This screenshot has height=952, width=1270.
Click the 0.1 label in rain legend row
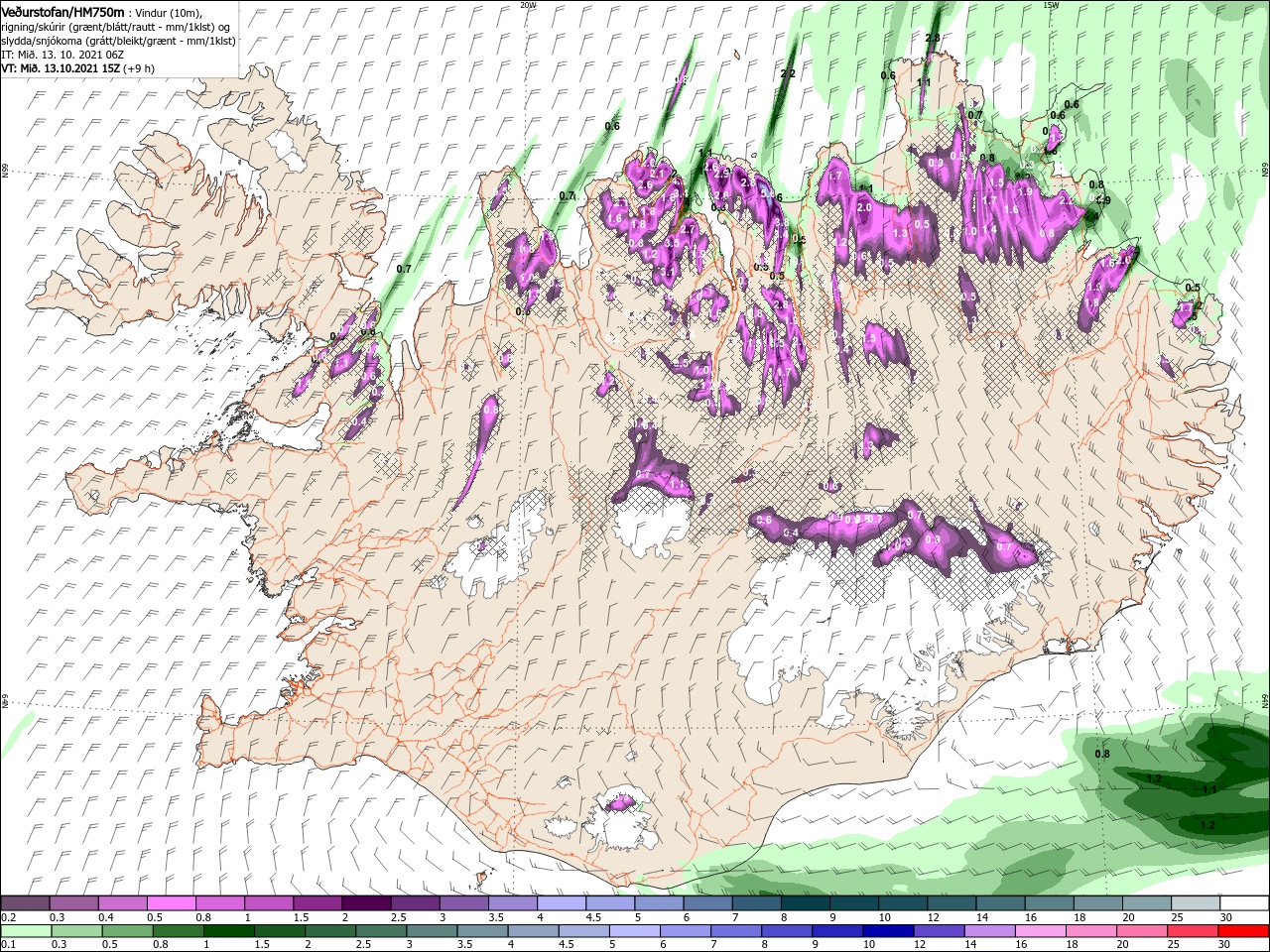(x=8, y=945)
